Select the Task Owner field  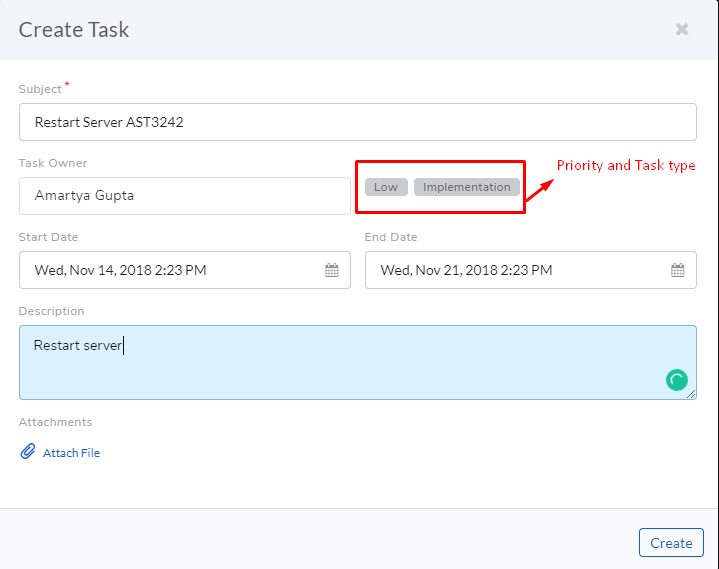(185, 196)
